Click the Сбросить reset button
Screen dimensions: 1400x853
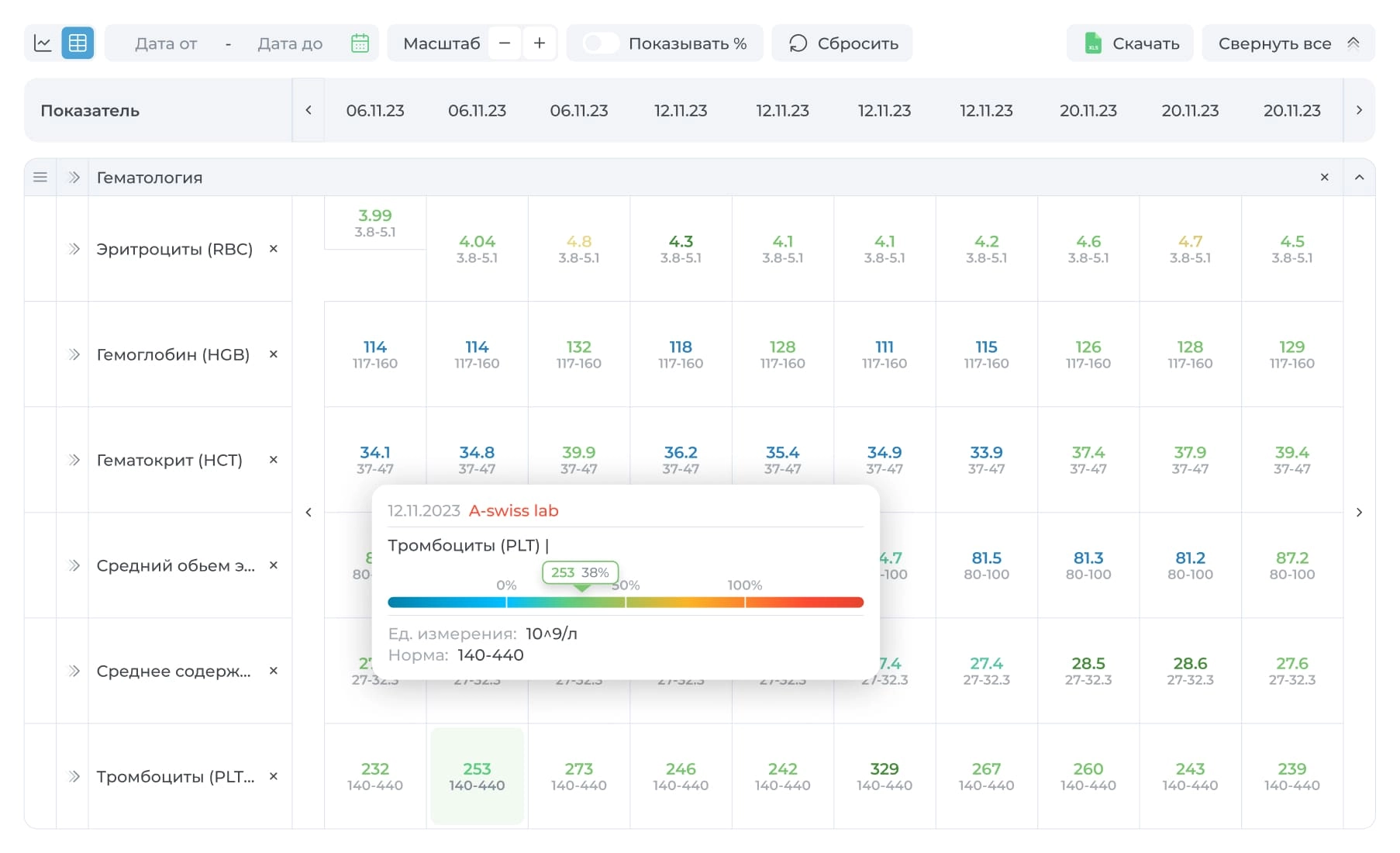pyautogui.click(x=843, y=43)
